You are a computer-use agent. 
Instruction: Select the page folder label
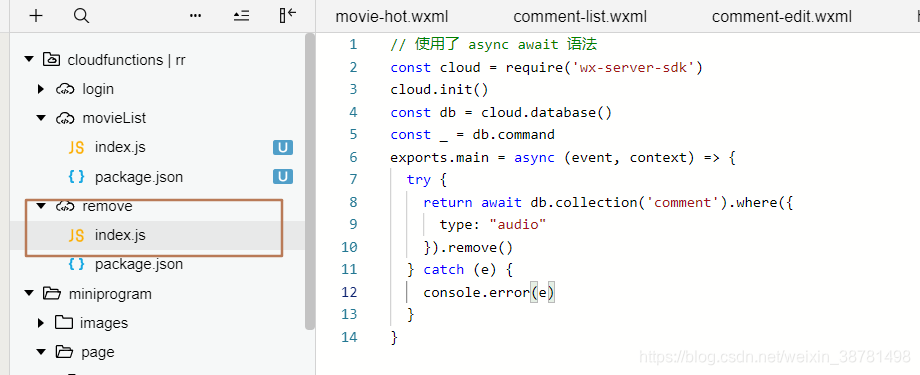click(98, 353)
